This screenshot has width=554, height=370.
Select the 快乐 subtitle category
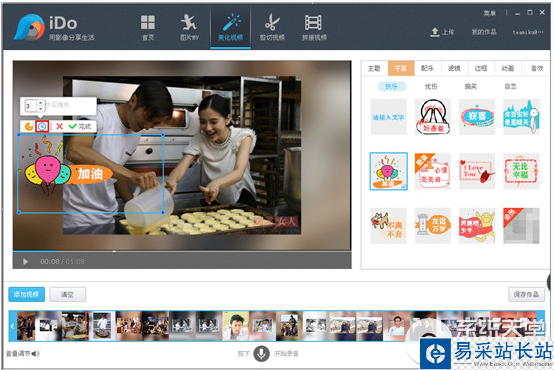(391, 86)
